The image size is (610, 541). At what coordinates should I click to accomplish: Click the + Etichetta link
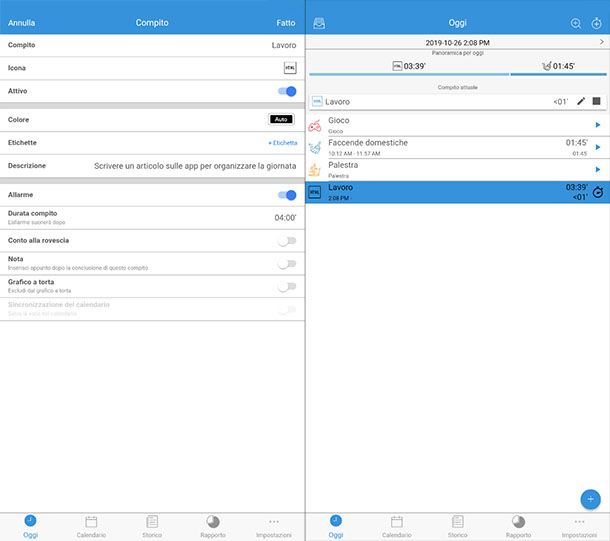(x=282, y=143)
